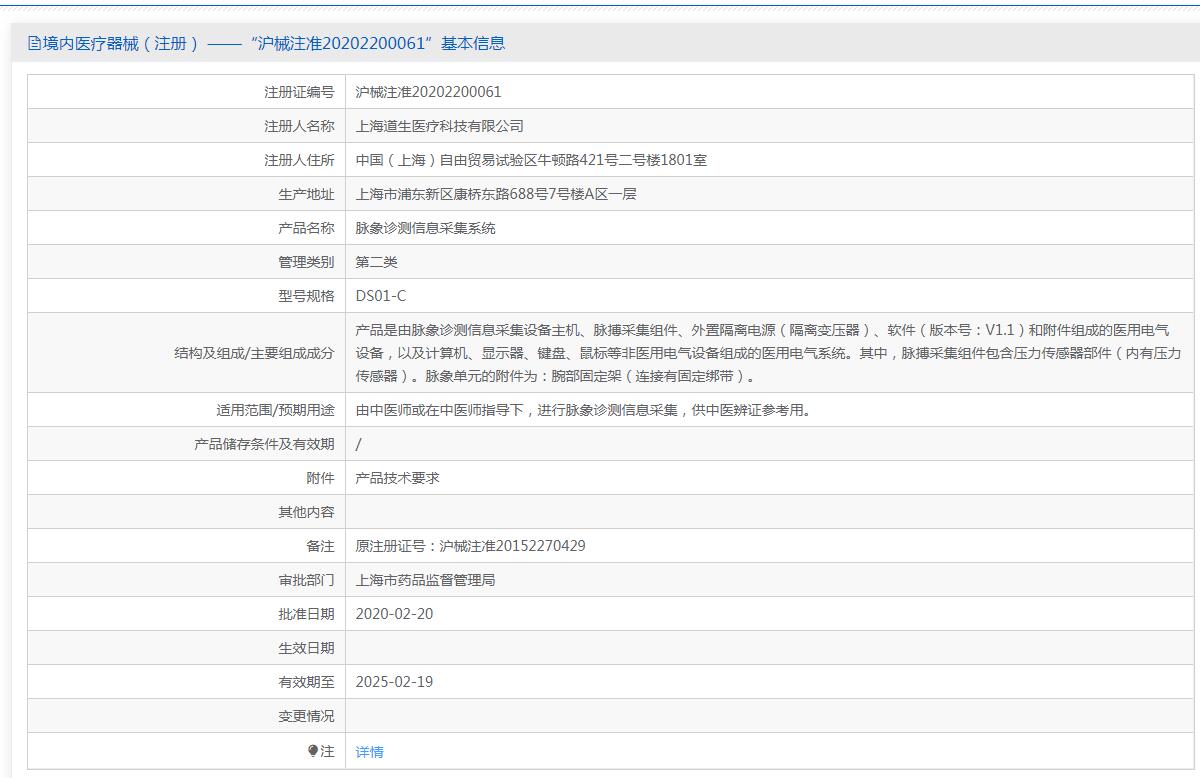Click the 适用范围/预期用途 label
This screenshot has width=1200, height=778.
[x=275, y=410]
